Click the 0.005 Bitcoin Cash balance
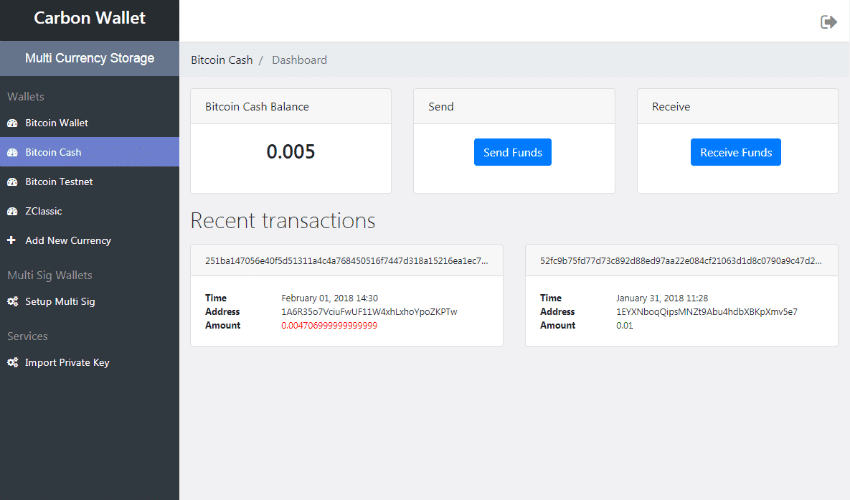This screenshot has height=500, width=850. pos(290,152)
